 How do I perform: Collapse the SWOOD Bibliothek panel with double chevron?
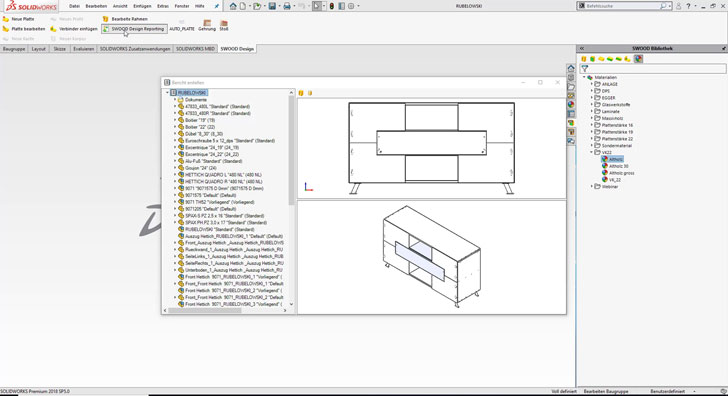(x=582, y=48)
